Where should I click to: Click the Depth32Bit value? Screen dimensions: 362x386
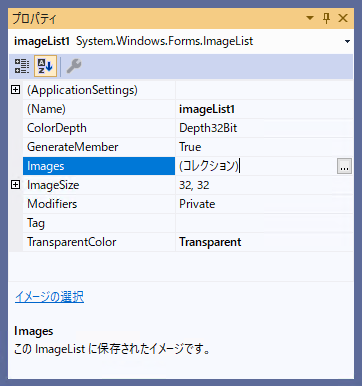[x=264, y=128]
